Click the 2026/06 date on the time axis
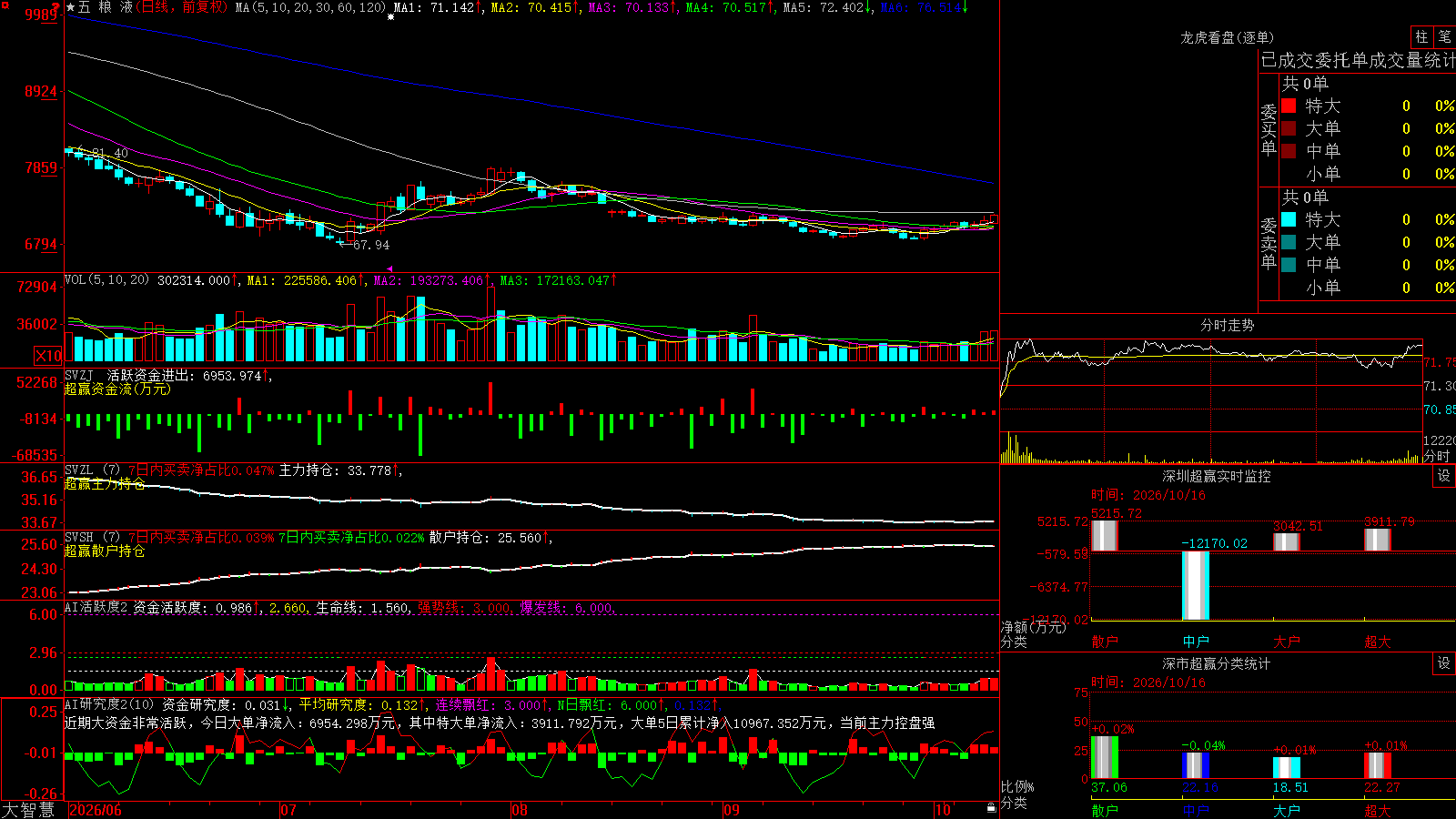Image resolution: width=1456 pixels, height=819 pixels. click(x=96, y=810)
